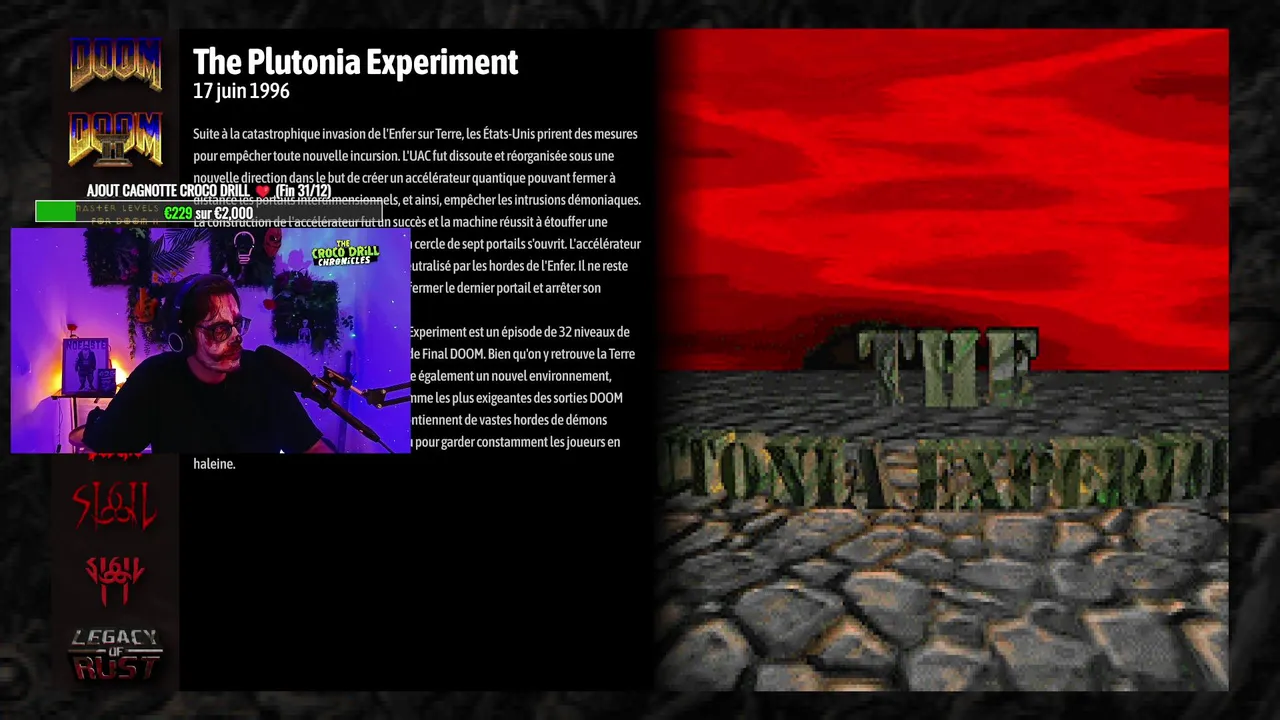Click description line starting 'Suite à la catastrophique'
The height and width of the screenshot is (720, 1280).
(415, 134)
